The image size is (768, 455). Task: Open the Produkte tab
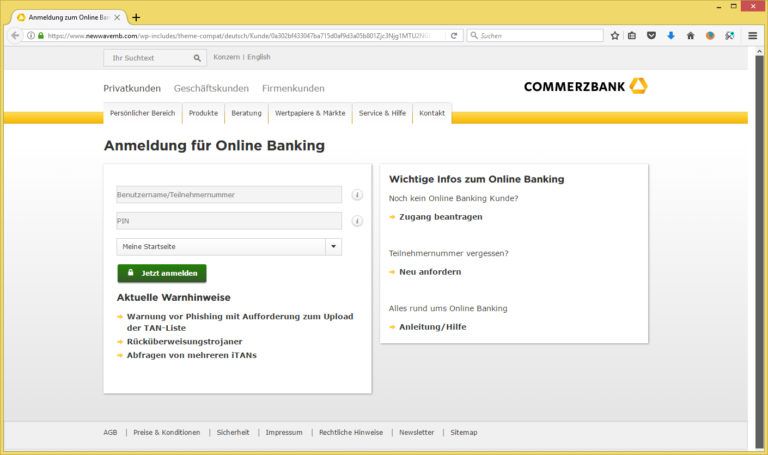tap(203, 113)
